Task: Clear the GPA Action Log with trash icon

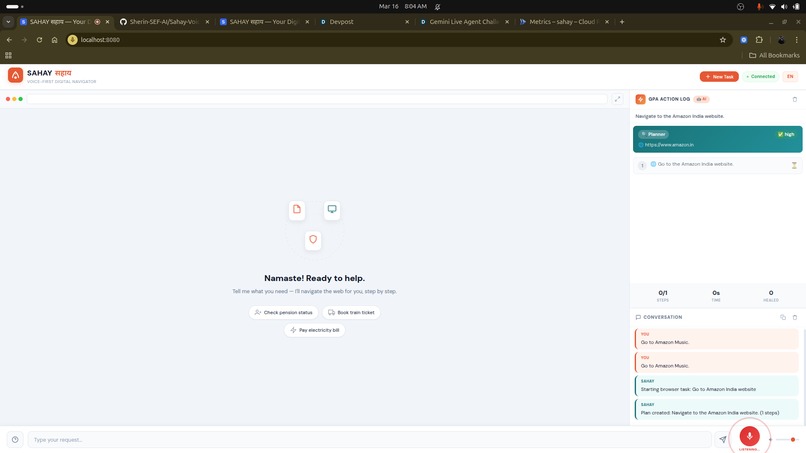Action: point(795,99)
